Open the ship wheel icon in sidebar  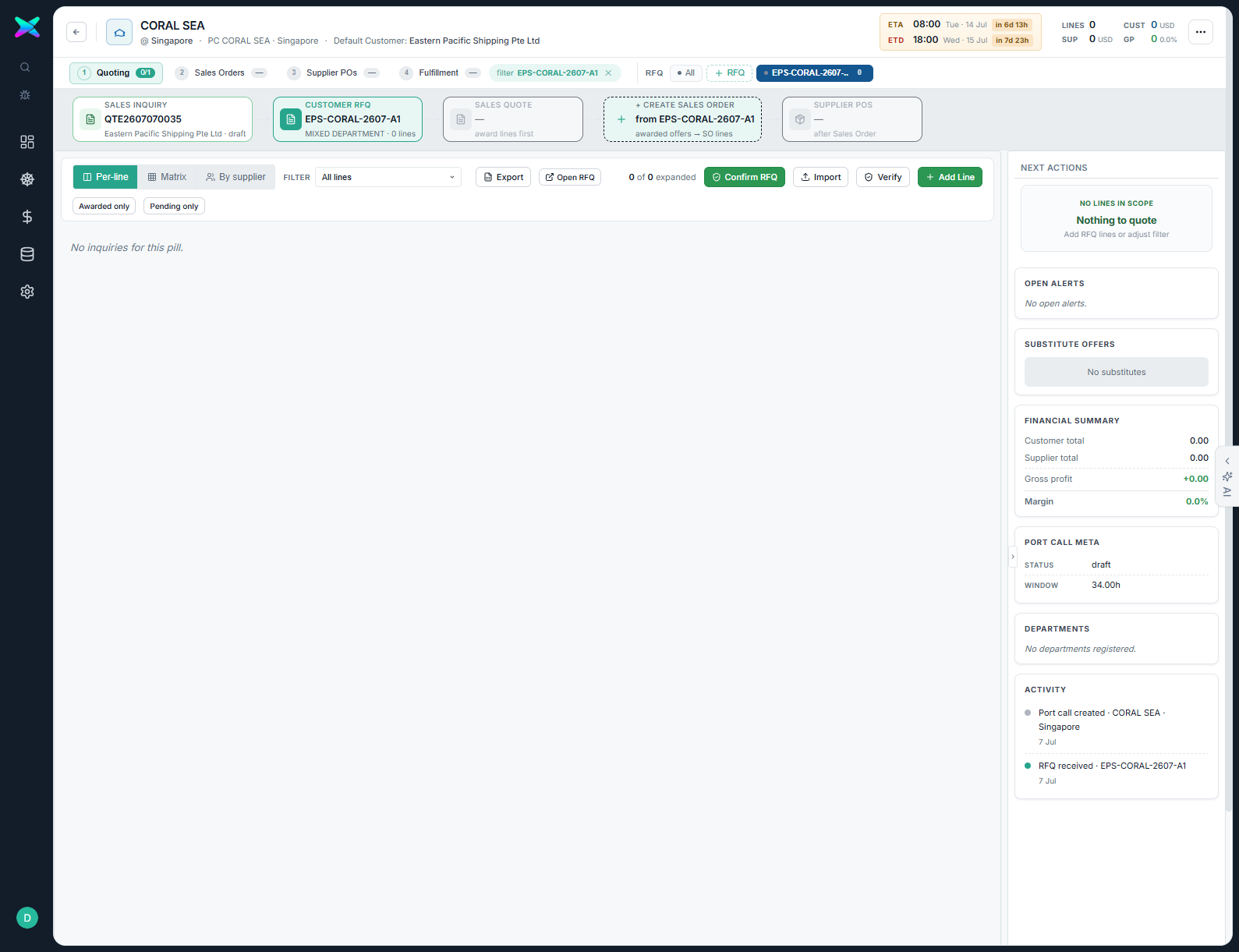(27, 179)
